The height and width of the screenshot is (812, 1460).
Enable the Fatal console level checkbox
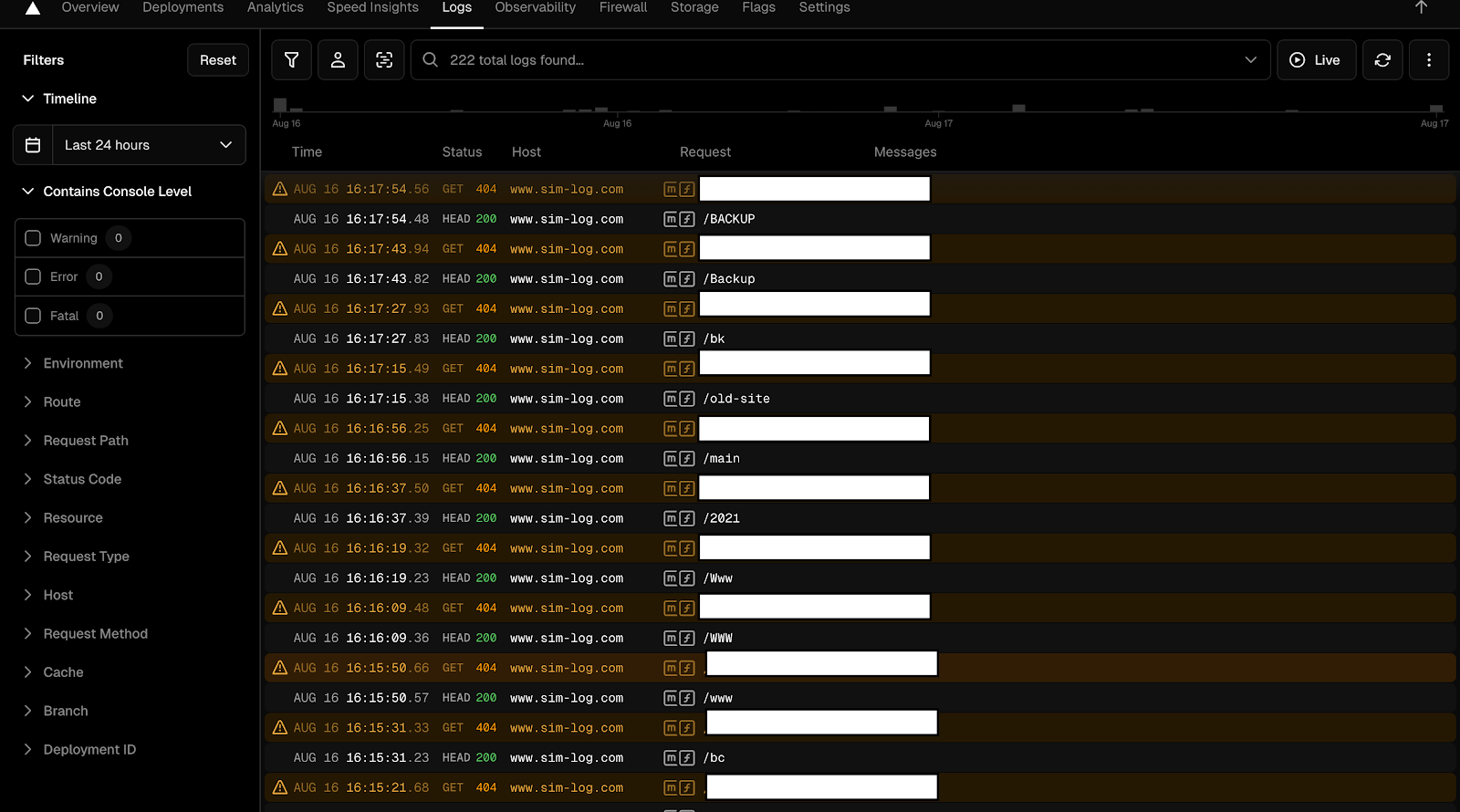33,316
